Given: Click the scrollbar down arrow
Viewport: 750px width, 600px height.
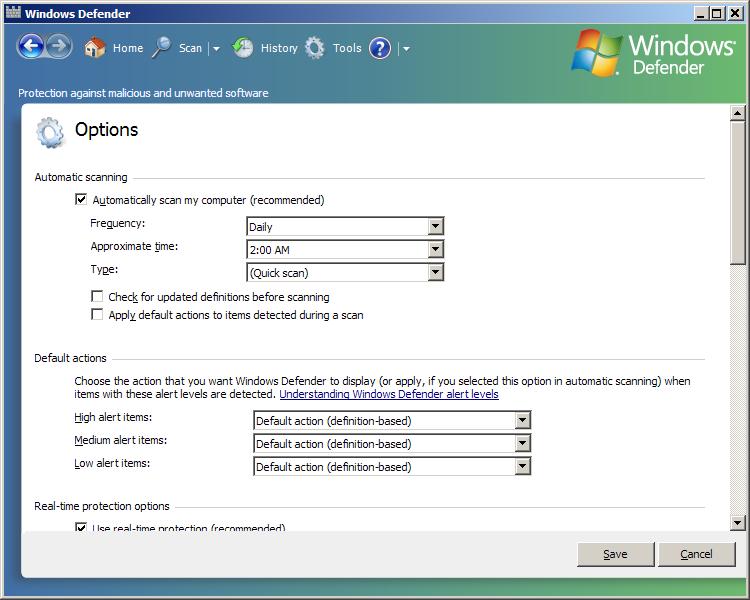Looking at the screenshot, I should click(738, 523).
